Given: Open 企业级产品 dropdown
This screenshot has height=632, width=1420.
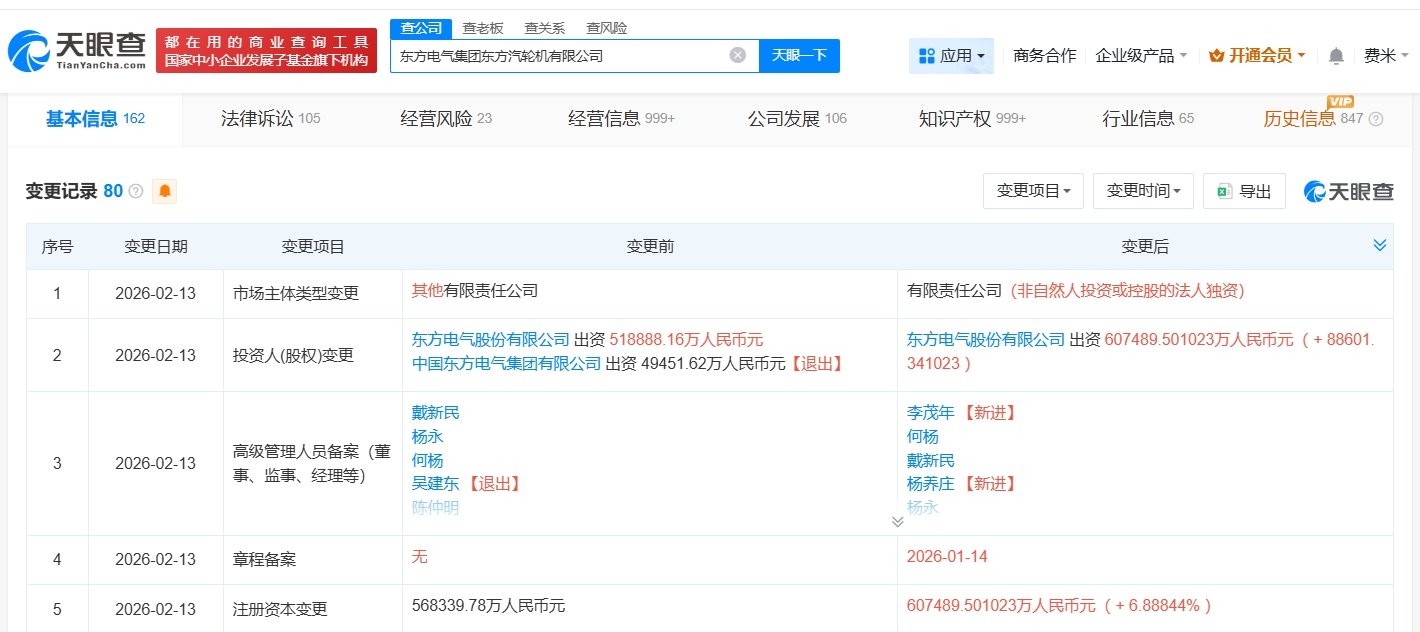Looking at the screenshot, I should pyautogui.click(x=1141, y=56).
